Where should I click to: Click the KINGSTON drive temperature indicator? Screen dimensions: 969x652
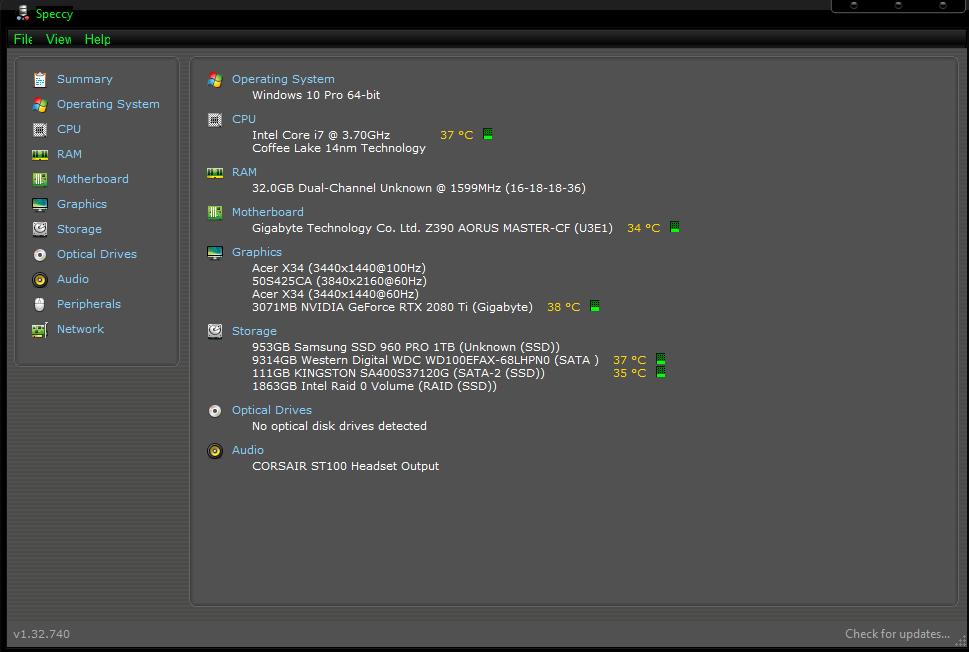(x=661, y=372)
